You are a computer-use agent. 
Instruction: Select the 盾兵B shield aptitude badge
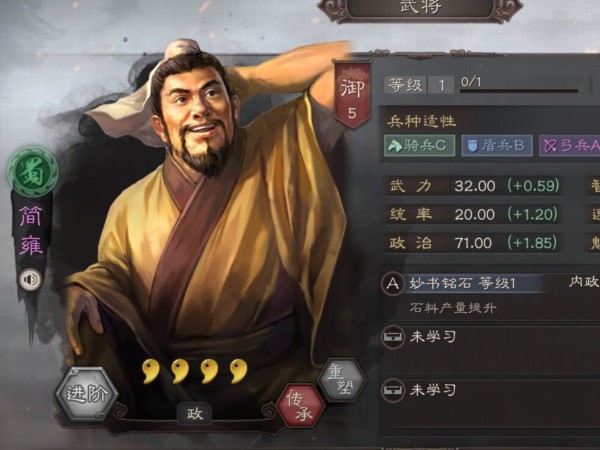tap(497, 145)
